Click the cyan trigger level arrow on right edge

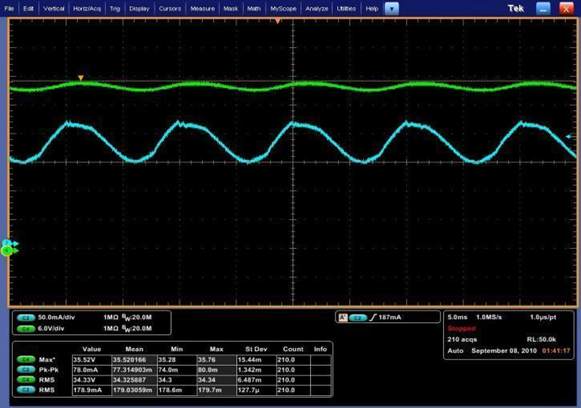(x=571, y=137)
